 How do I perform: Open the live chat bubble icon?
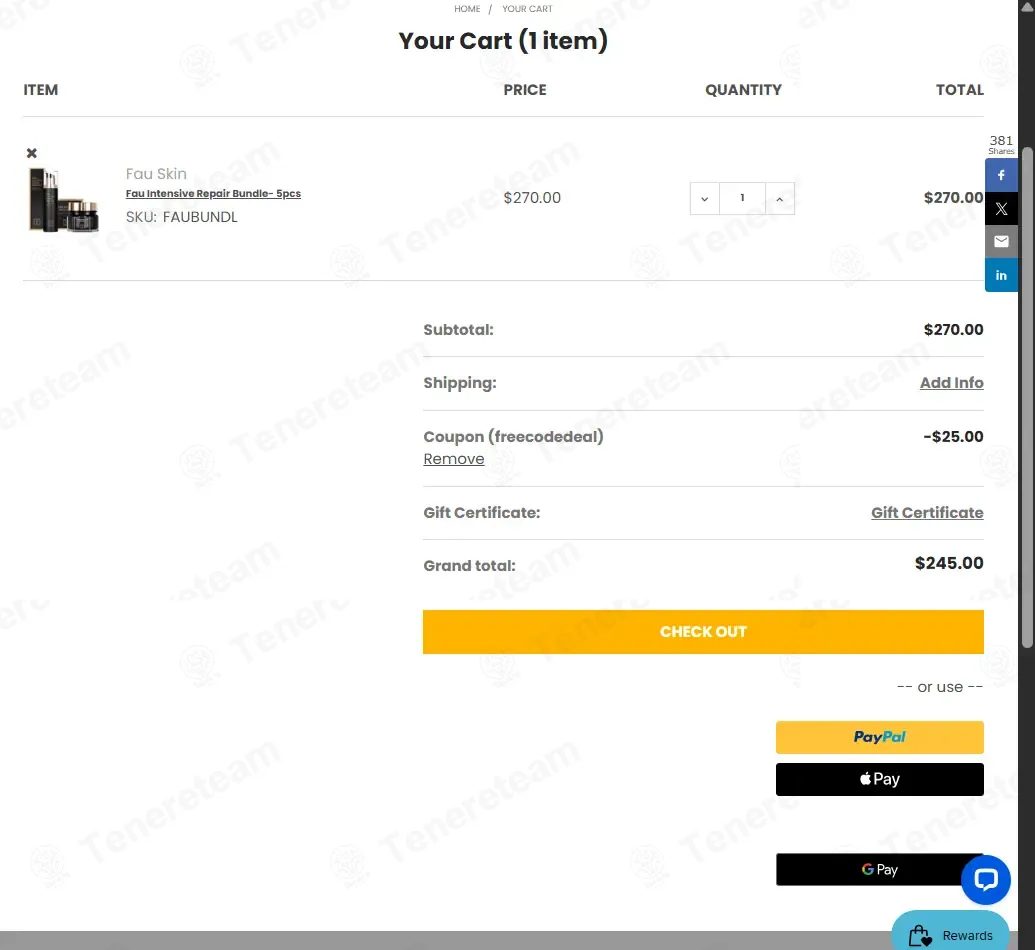click(985, 879)
